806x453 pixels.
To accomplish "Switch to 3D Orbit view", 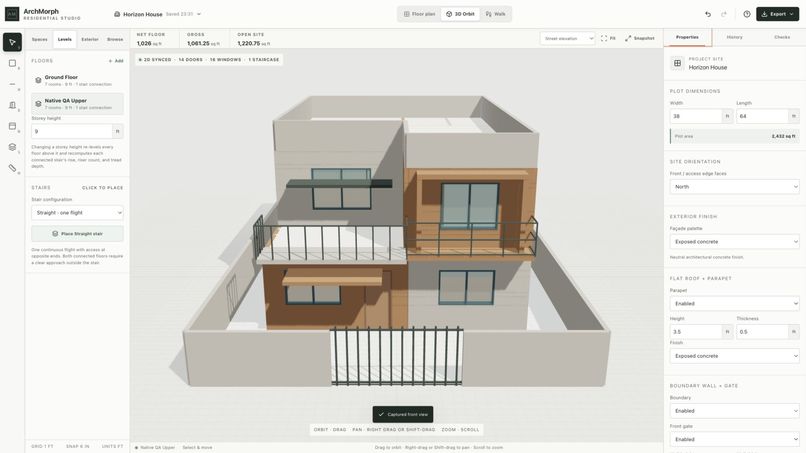I will (460, 14).
